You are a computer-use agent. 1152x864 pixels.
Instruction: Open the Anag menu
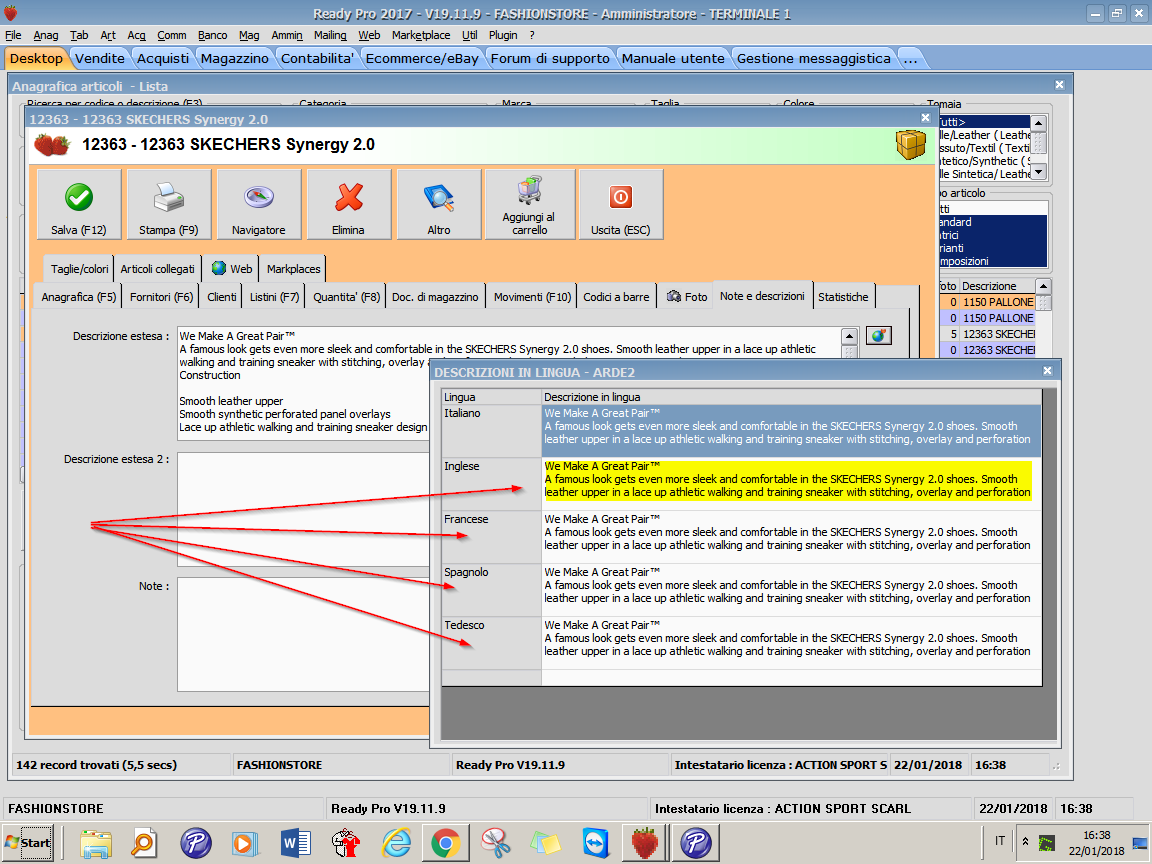click(46, 35)
